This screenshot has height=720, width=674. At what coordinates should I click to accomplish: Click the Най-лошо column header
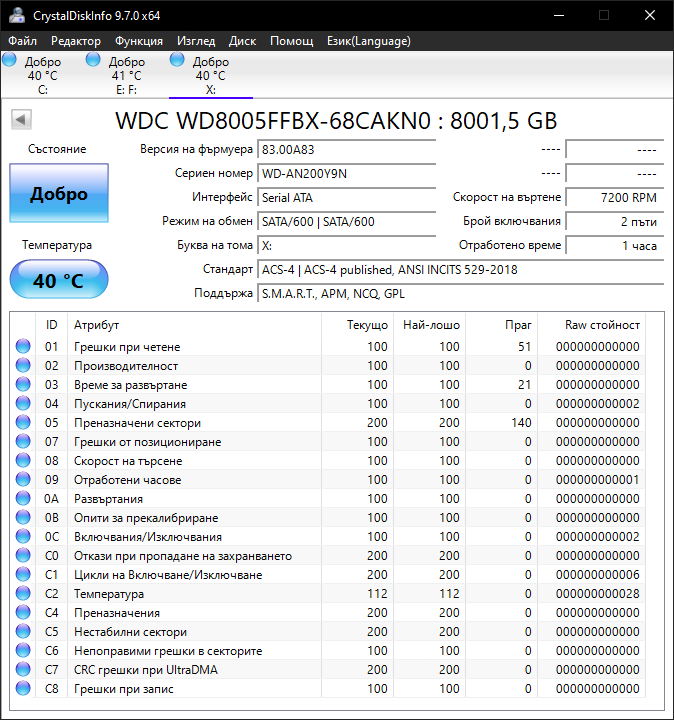coord(432,325)
